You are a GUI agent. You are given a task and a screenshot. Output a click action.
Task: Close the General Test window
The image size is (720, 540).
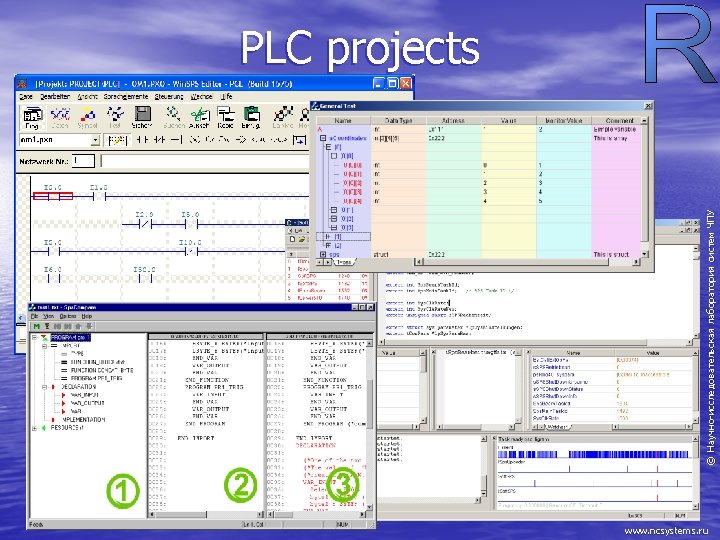tap(648, 106)
